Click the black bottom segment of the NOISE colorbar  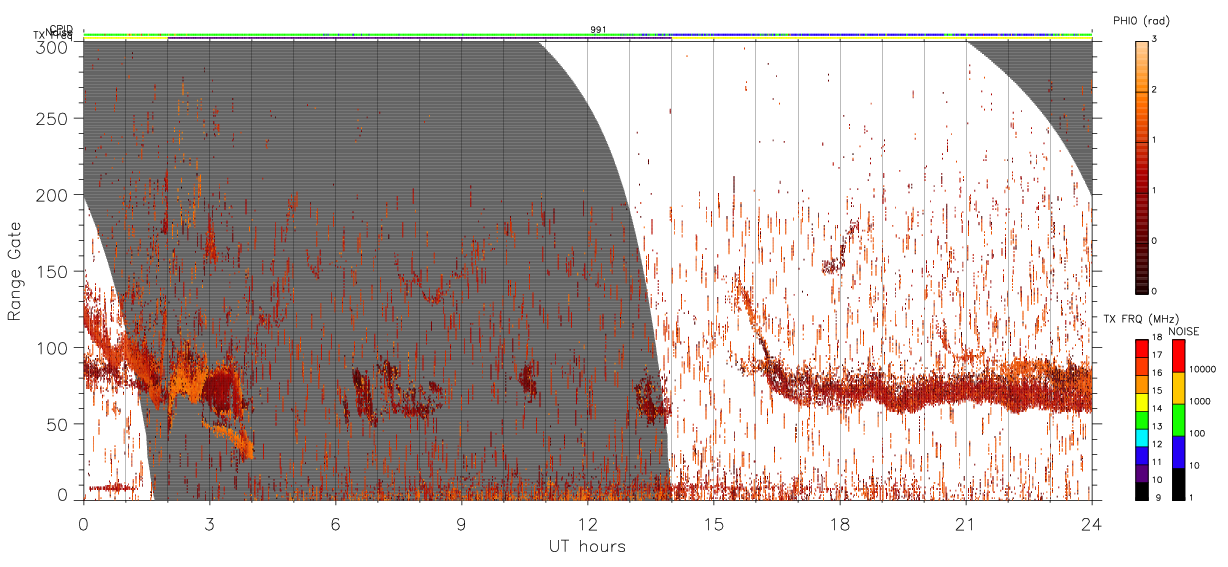(1177, 483)
